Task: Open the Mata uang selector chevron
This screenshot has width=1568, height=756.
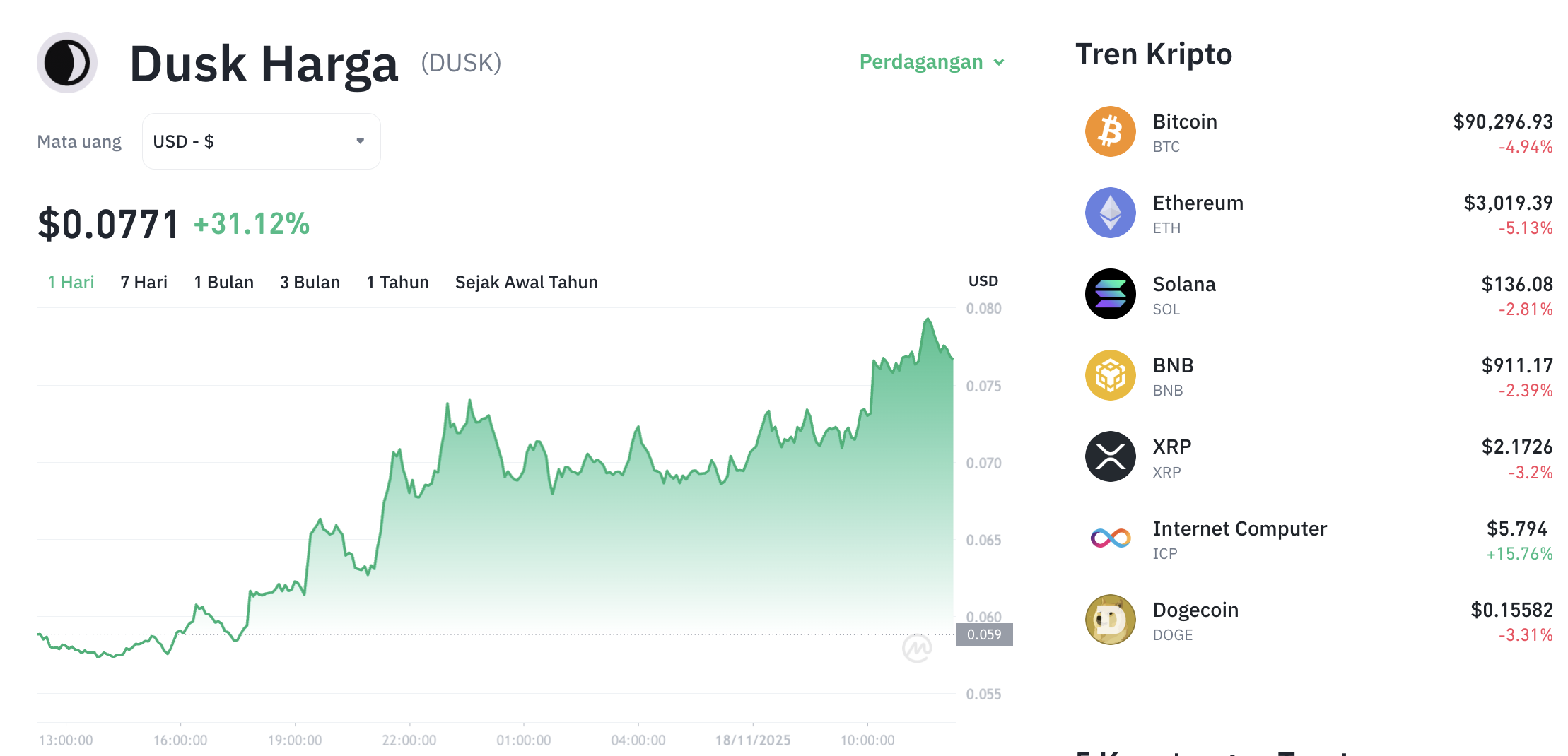Action: coord(361,141)
